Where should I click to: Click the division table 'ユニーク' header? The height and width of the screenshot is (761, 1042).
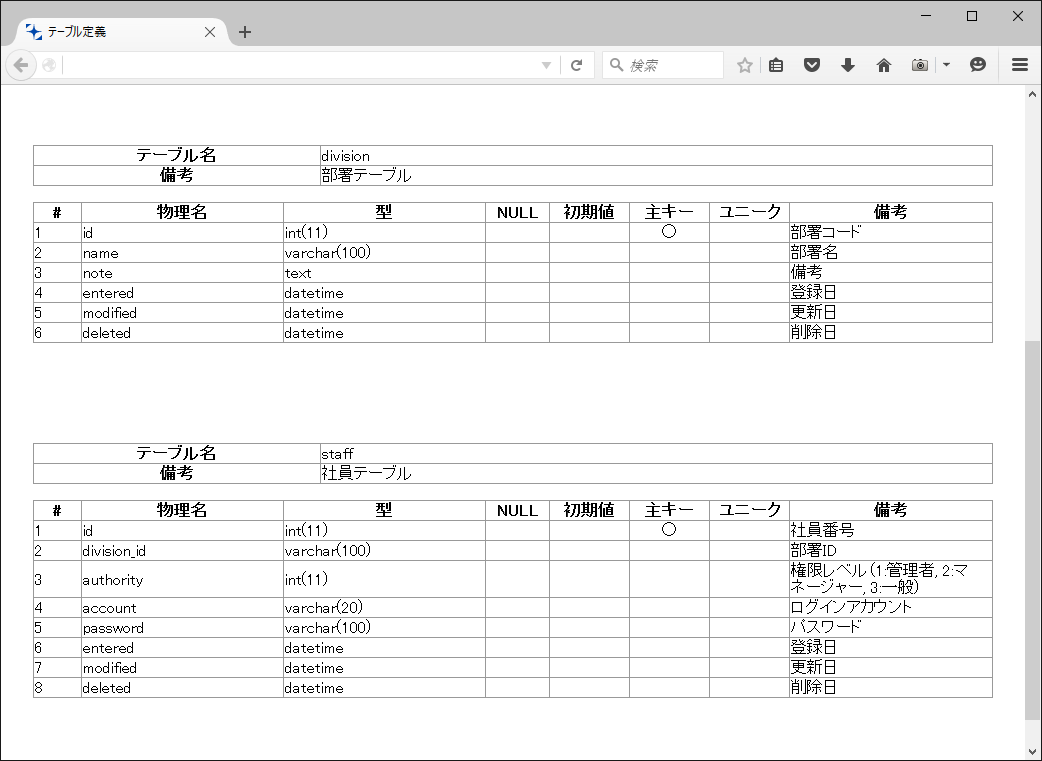point(750,212)
